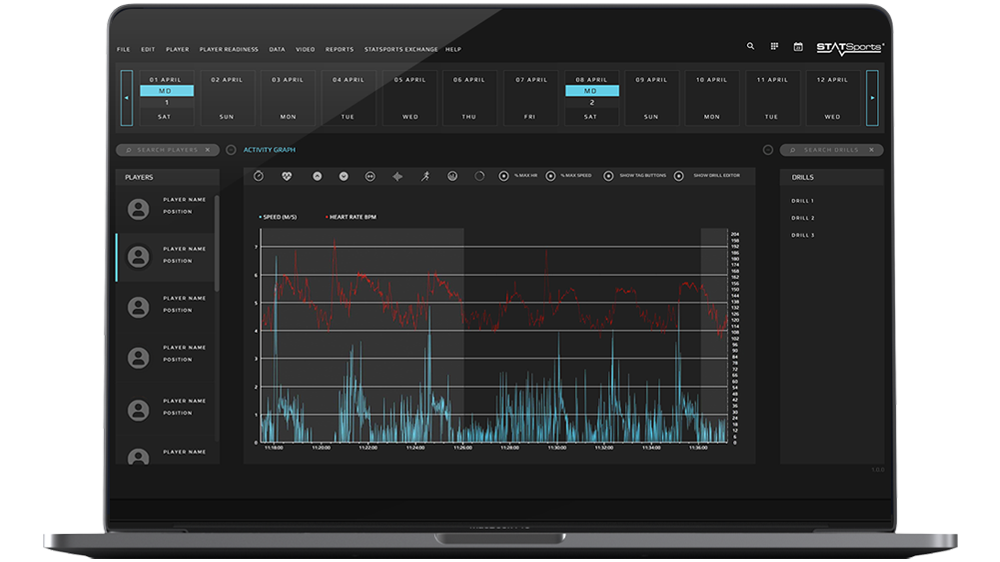Open the Player Readiness menu
This screenshot has height=562, width=1000.
tap(228, 49)
